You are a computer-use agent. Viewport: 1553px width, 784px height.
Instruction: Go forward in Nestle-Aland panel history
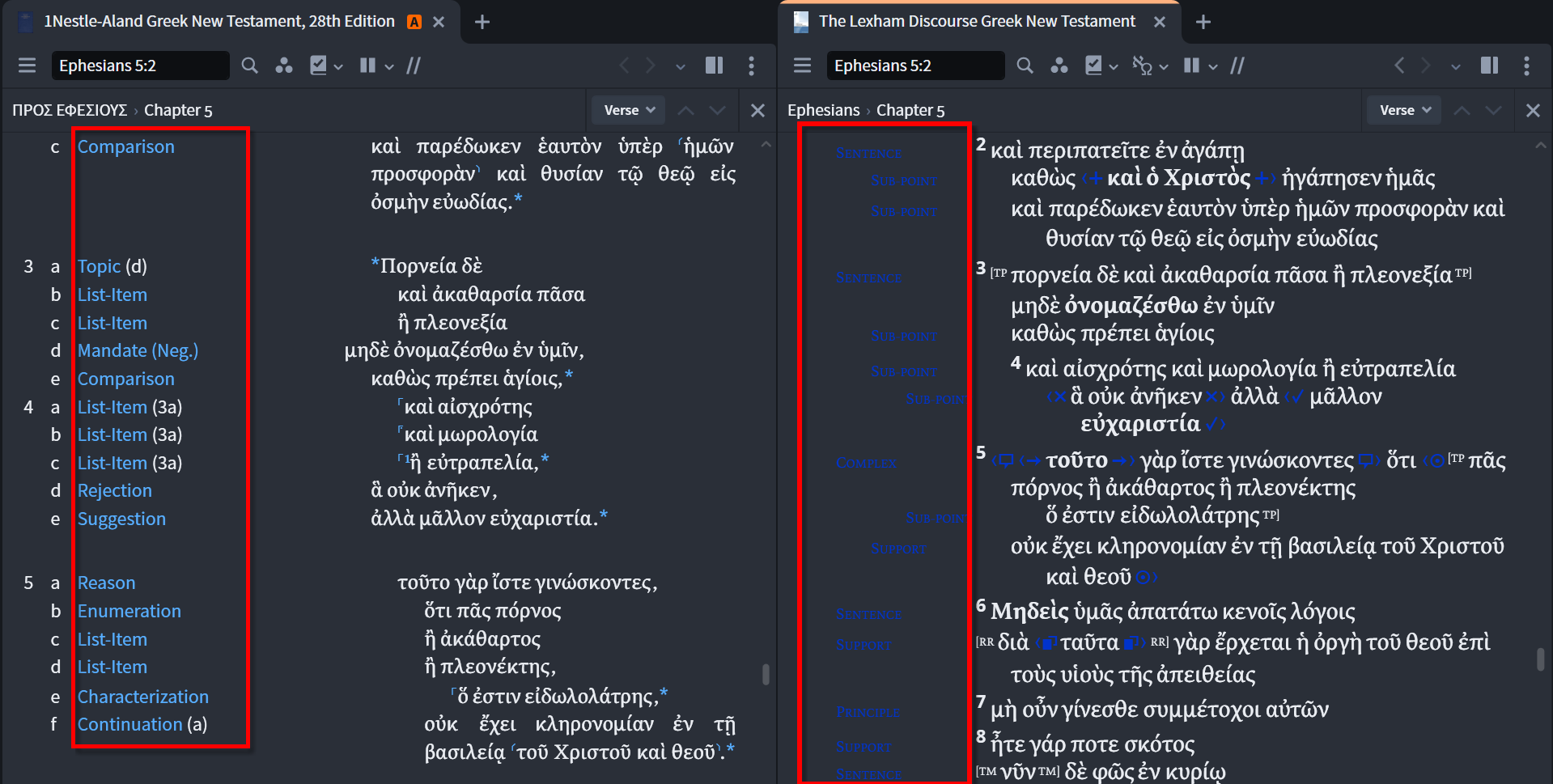pos(651,66)
